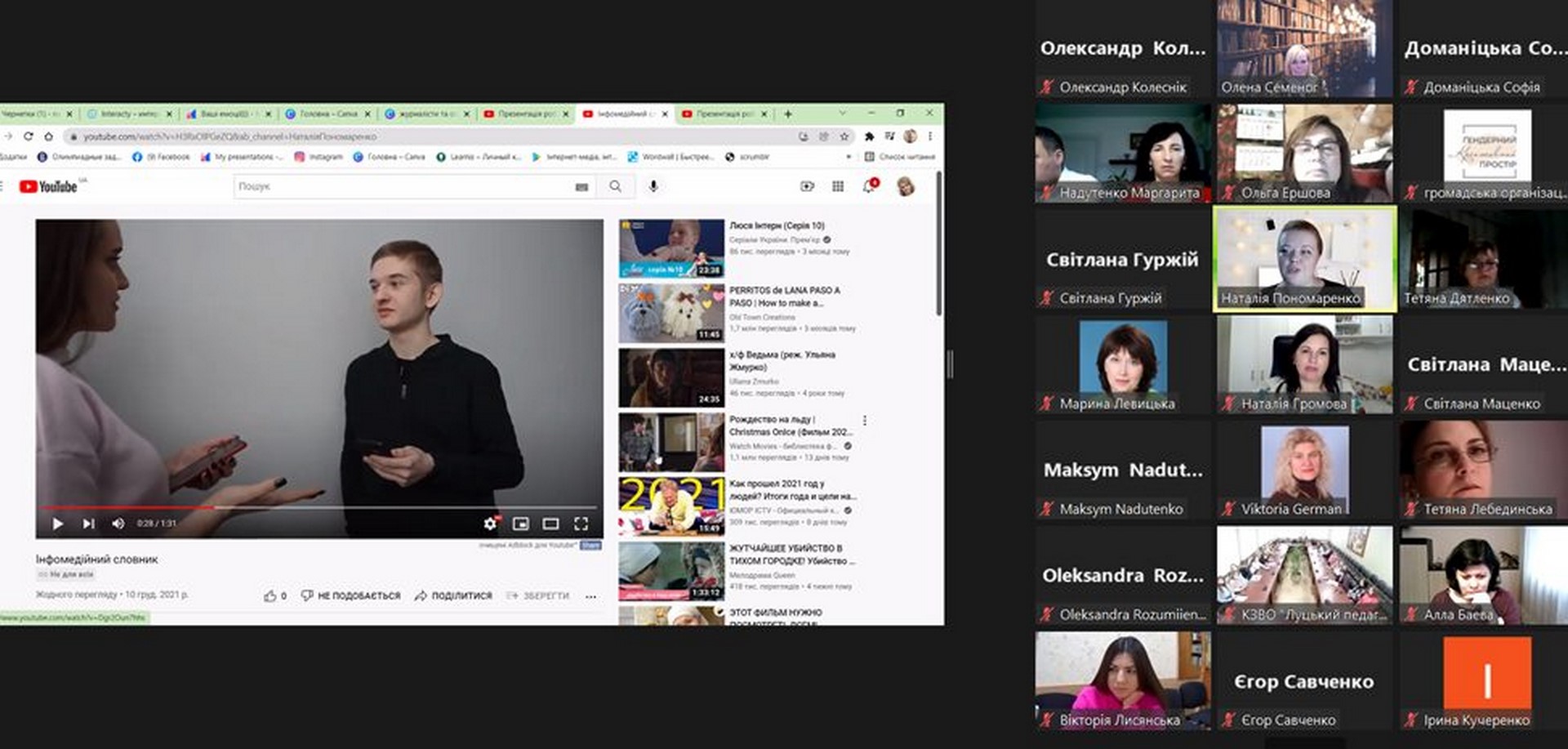1568x749 pixels.
Task: Mute the video player volume
Action: coord(118,524)
